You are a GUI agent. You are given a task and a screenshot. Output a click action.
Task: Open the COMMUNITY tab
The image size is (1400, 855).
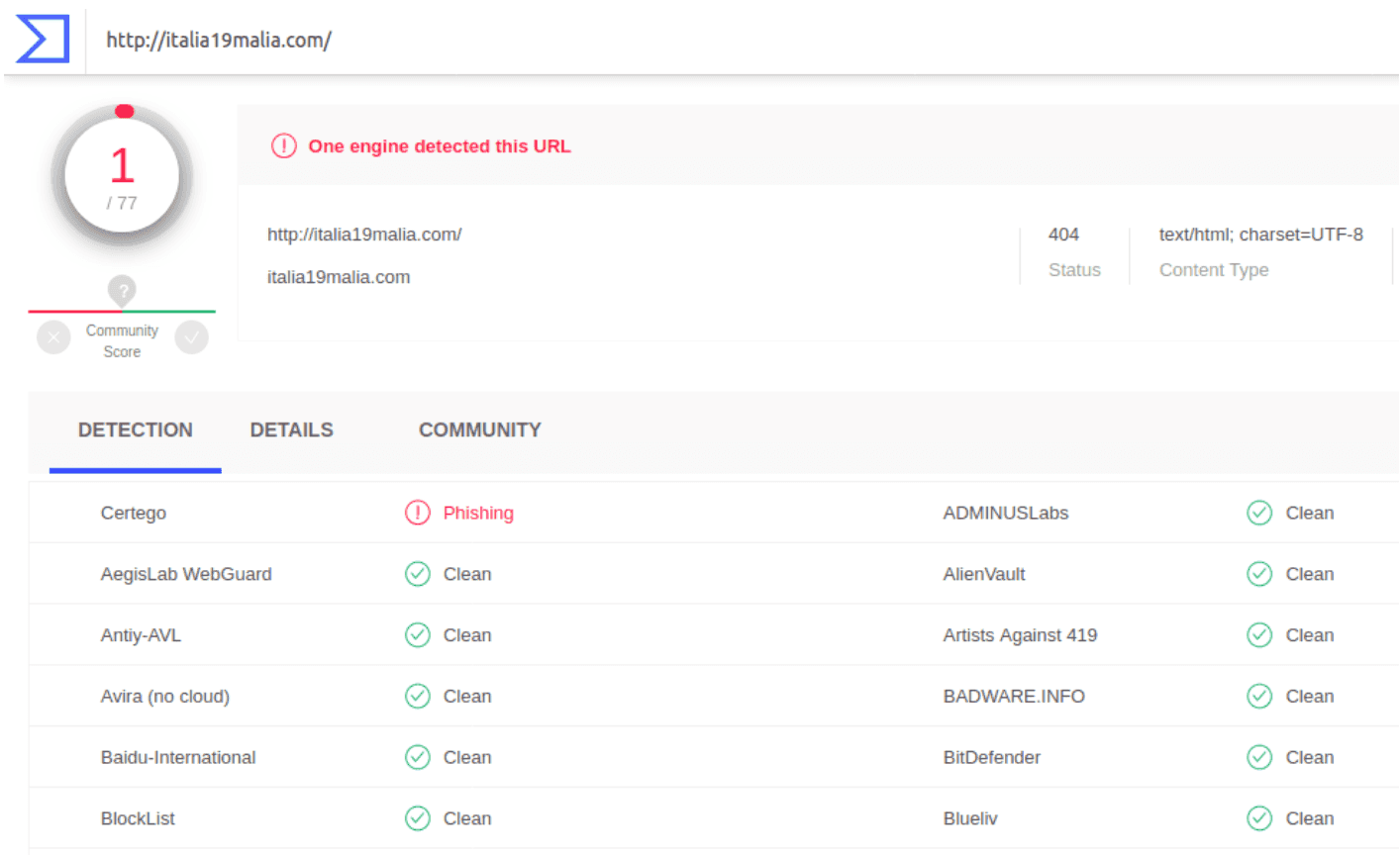point(479,430)
